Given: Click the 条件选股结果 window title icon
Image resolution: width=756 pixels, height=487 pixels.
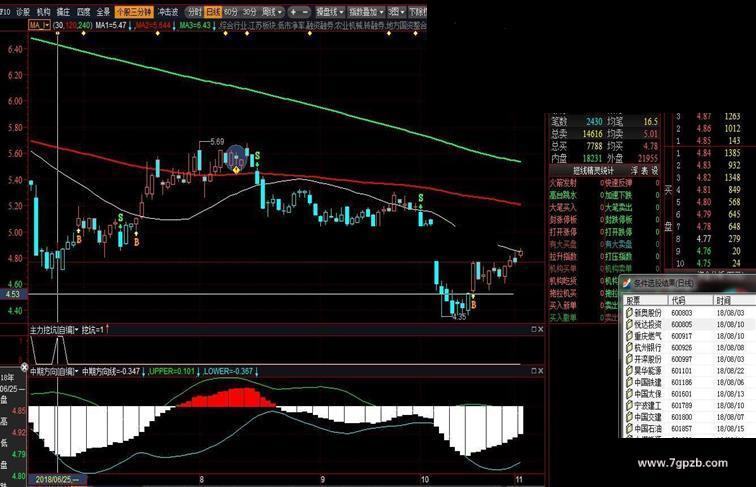Looking at the screenshot, I should 627,284.
